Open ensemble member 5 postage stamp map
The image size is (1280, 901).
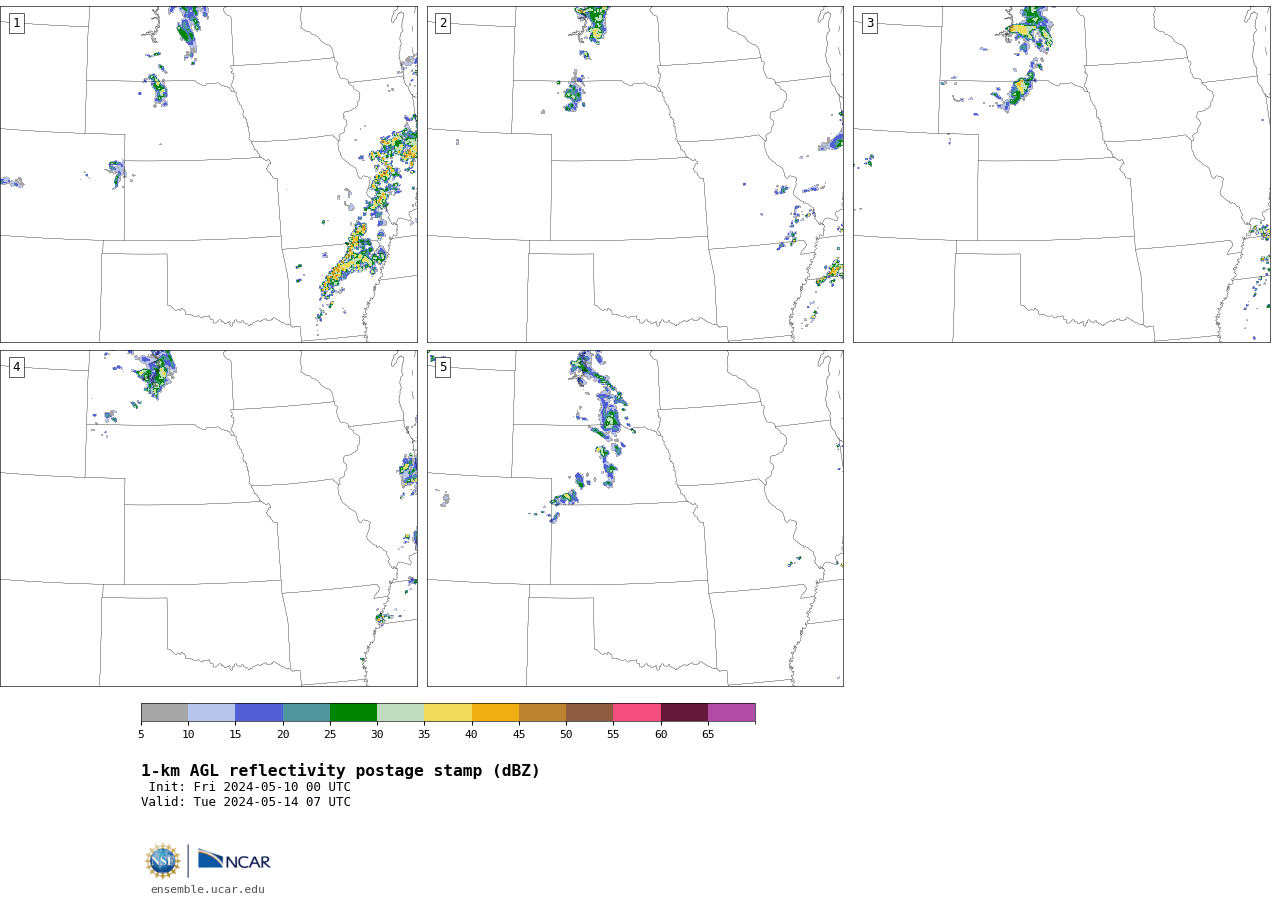635,518
